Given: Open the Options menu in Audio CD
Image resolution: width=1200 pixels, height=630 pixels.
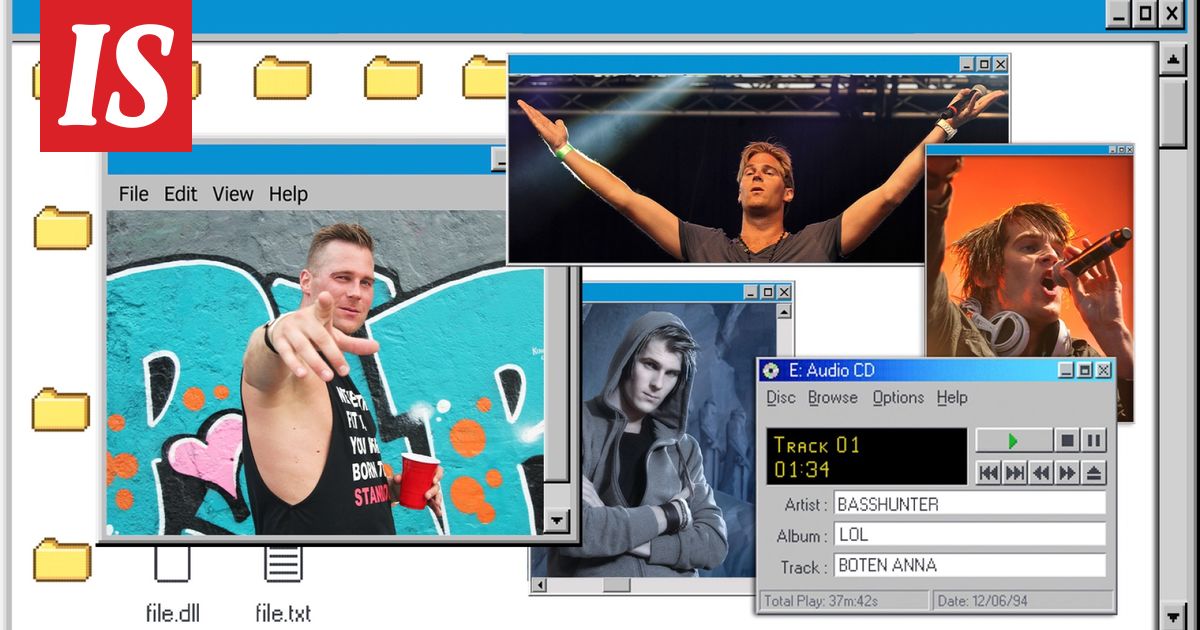Looking at the screenshot, I should click(898, 398).
